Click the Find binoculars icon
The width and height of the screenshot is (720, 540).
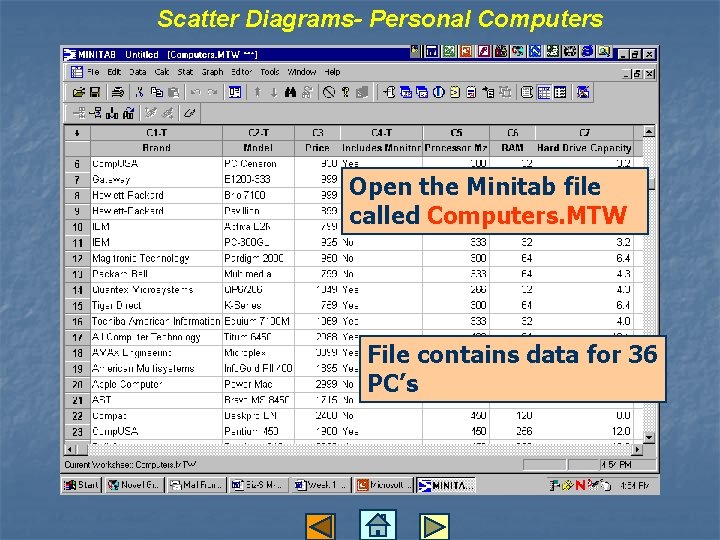[x=290, y=93]
